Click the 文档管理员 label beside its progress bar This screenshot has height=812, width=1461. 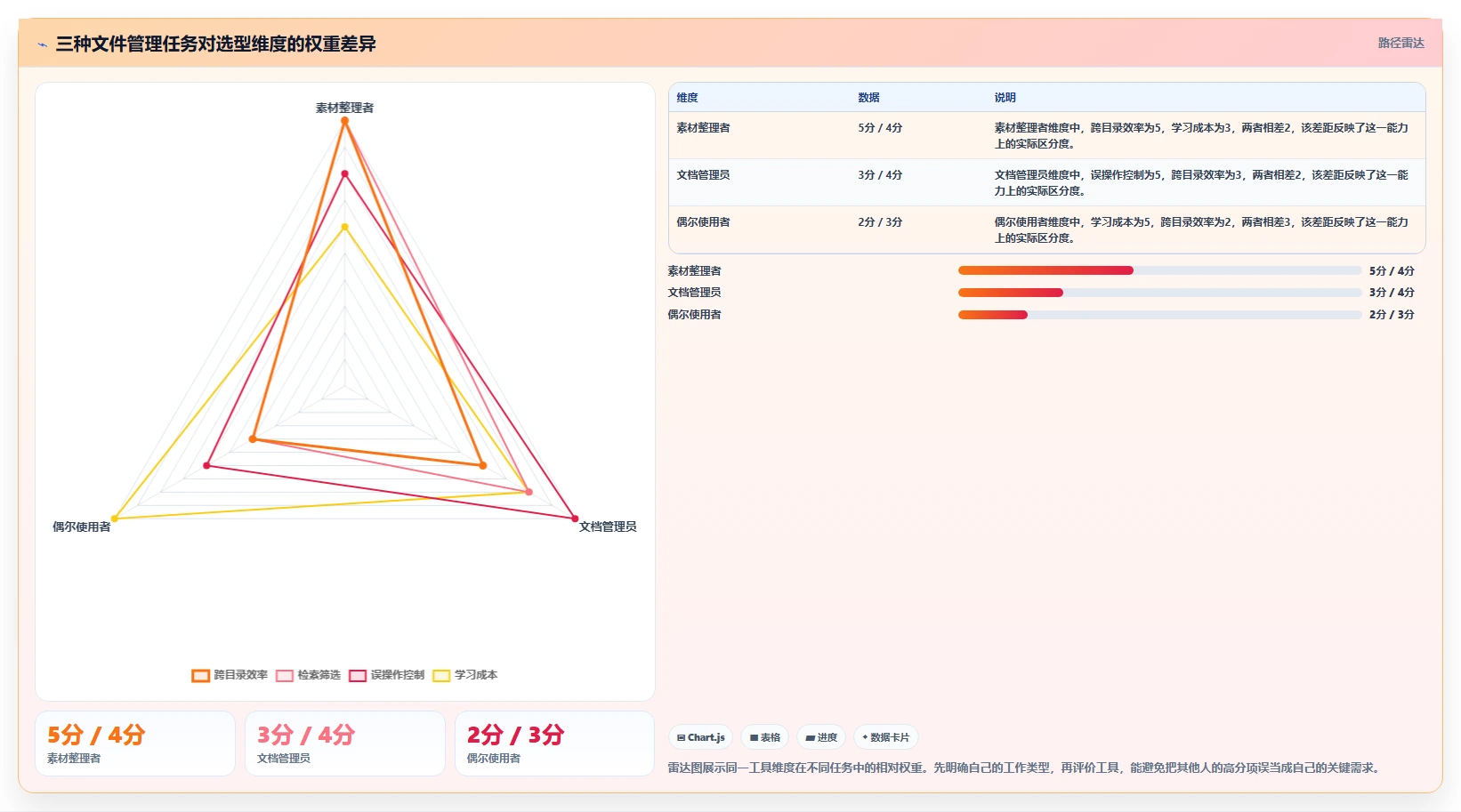pyautogui.click(x=694, y=293)
